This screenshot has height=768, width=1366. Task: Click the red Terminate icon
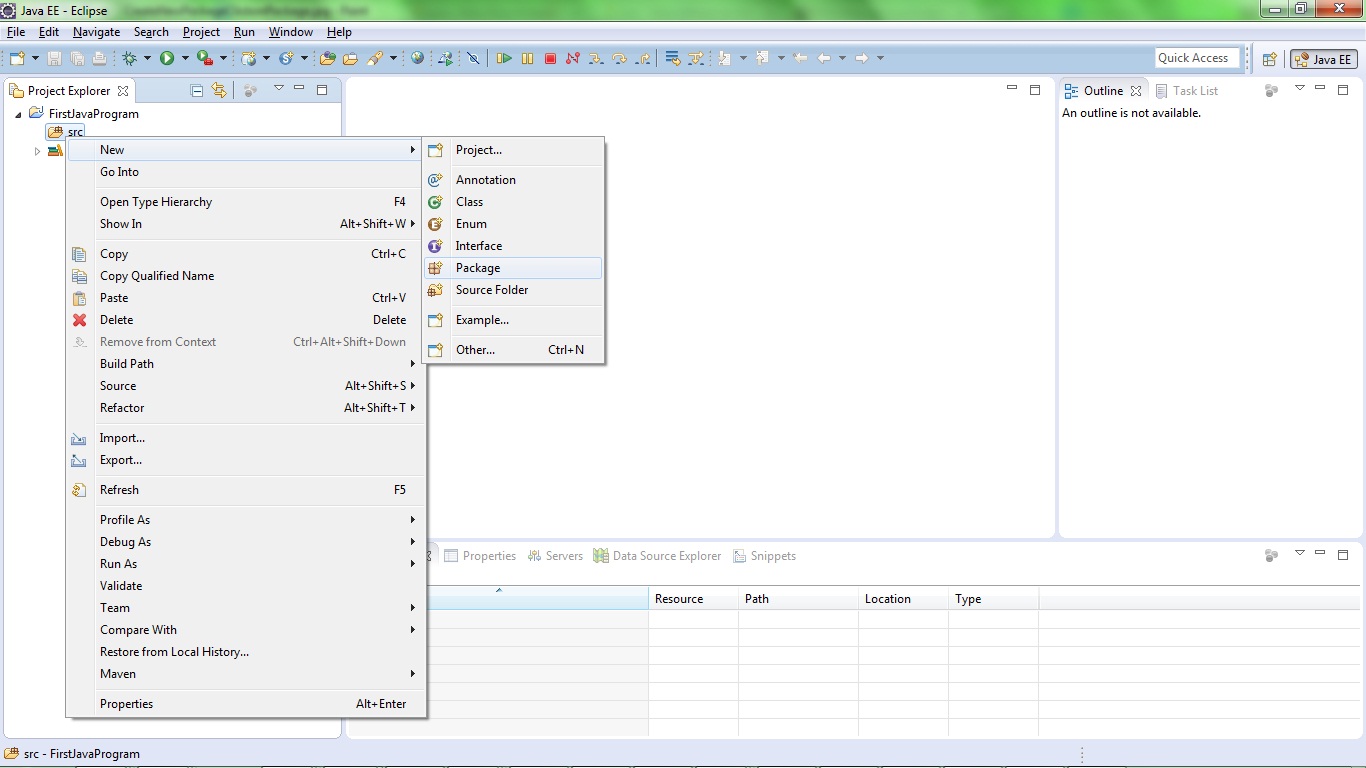pos(550,59)
